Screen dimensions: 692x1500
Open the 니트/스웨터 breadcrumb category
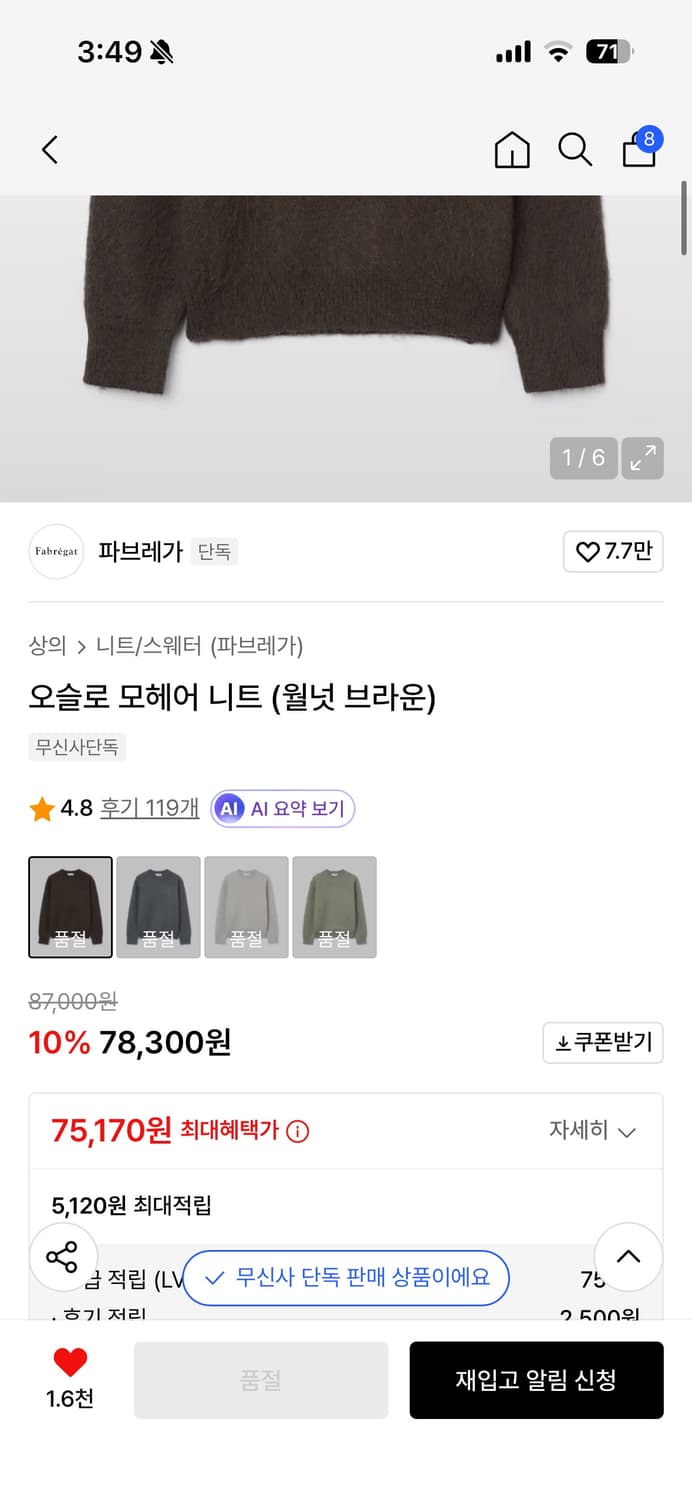(135, 647)
